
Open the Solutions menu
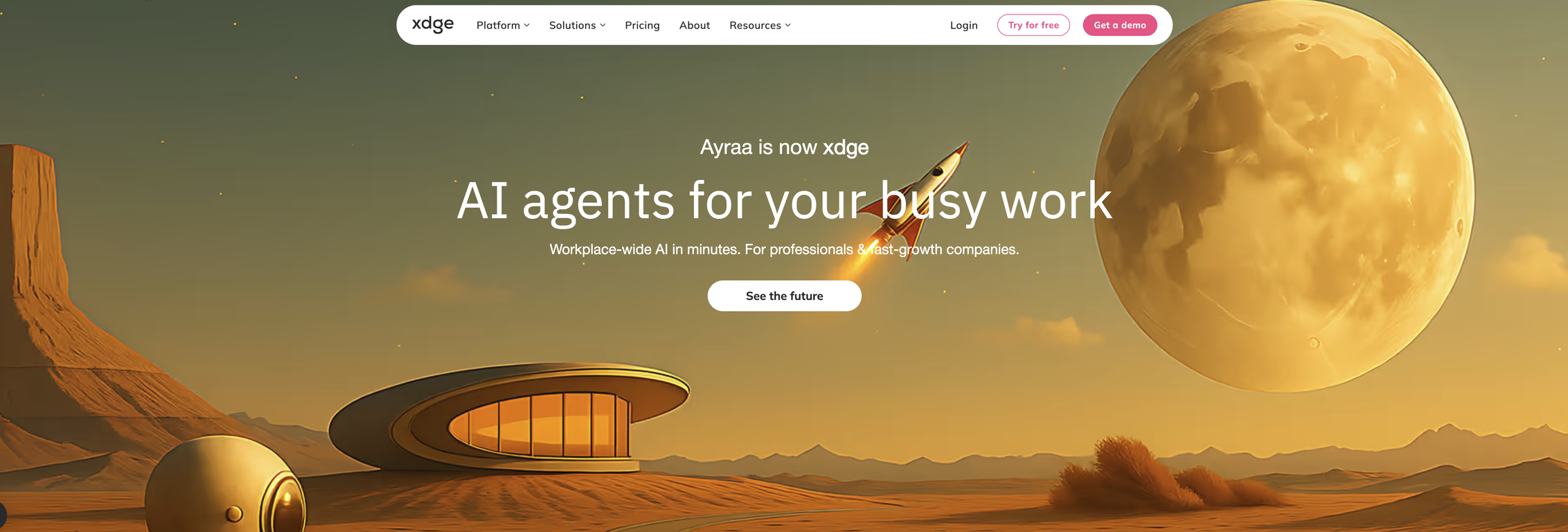coord(577,25)
